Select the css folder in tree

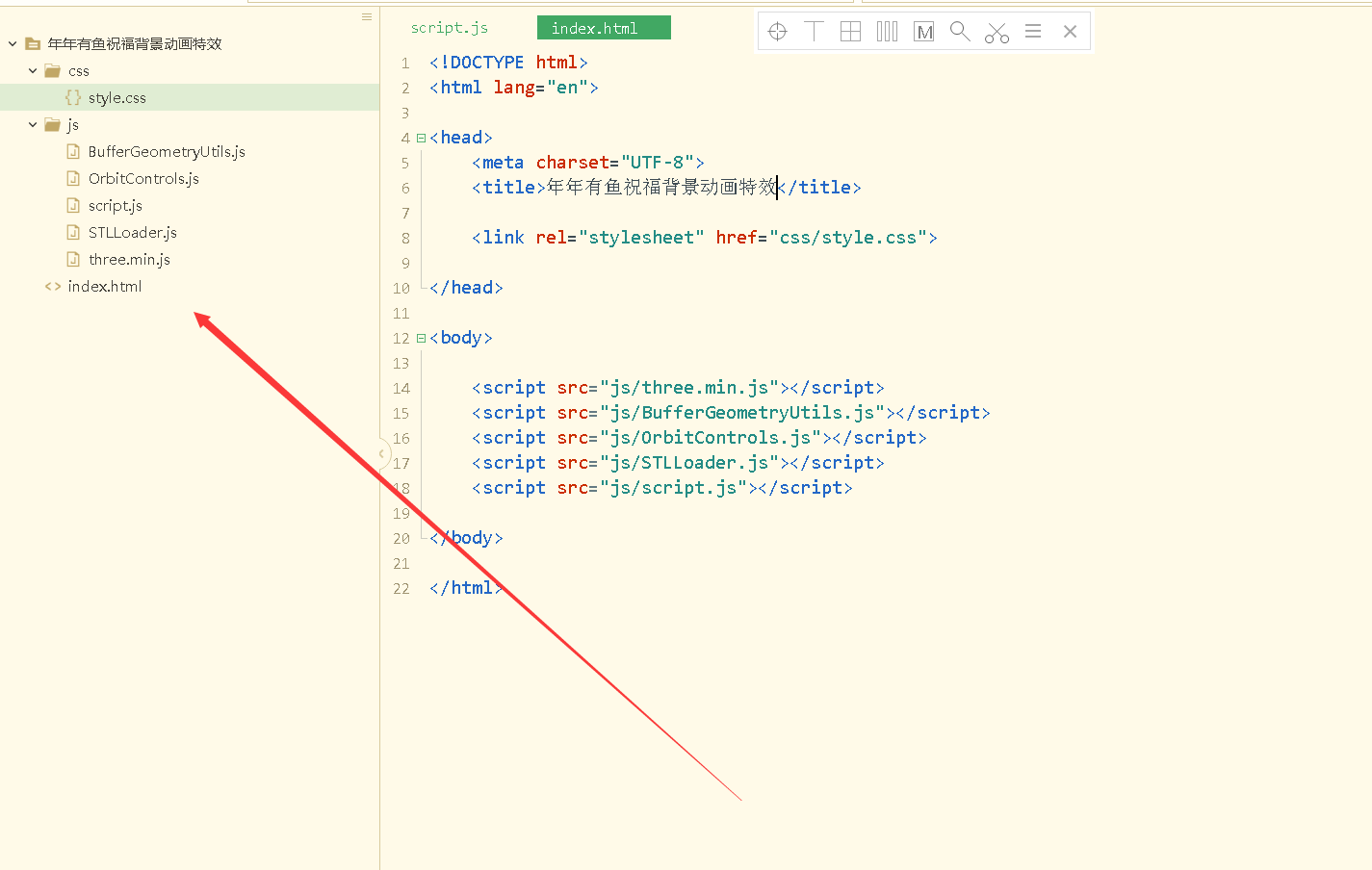[x=79, y=71]
